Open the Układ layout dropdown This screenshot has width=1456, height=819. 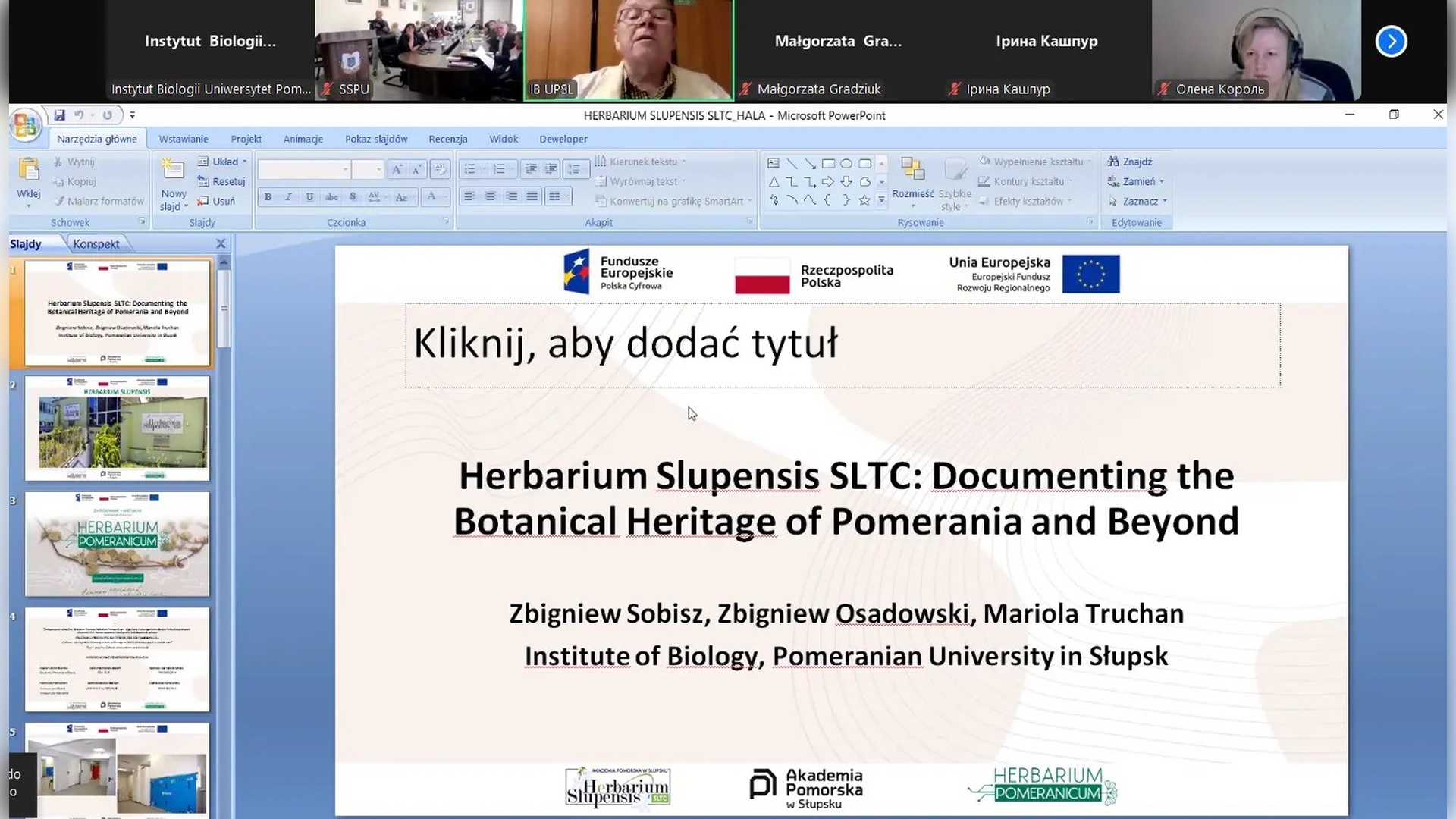point(222,162)
